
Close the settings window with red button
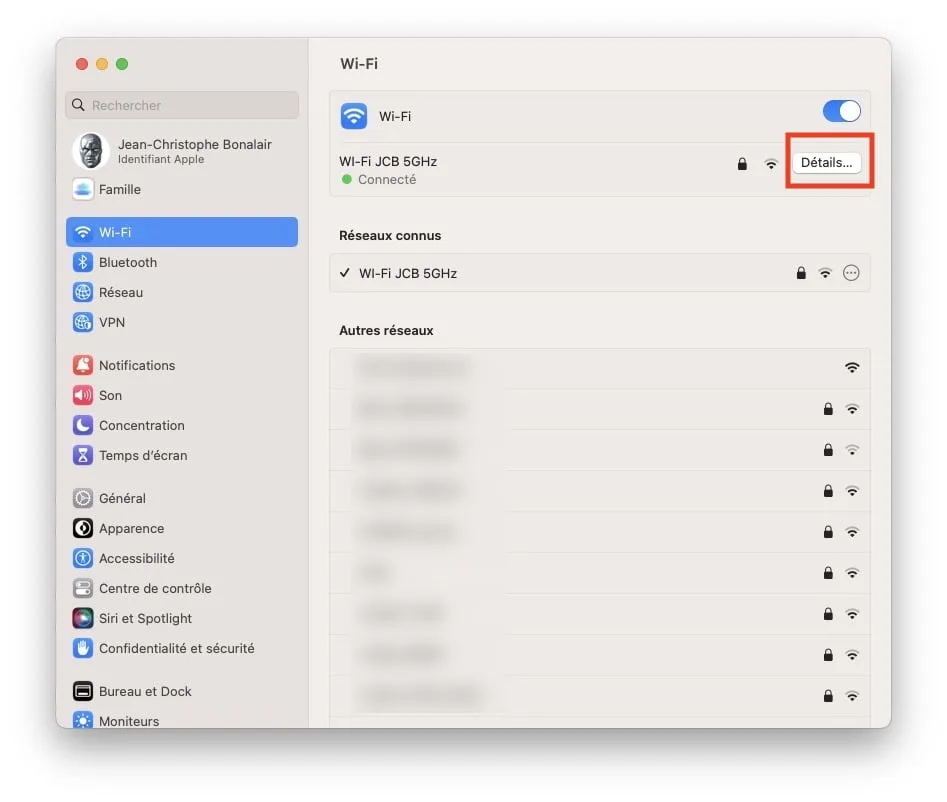pyautogui.click(x=82, y=64)
